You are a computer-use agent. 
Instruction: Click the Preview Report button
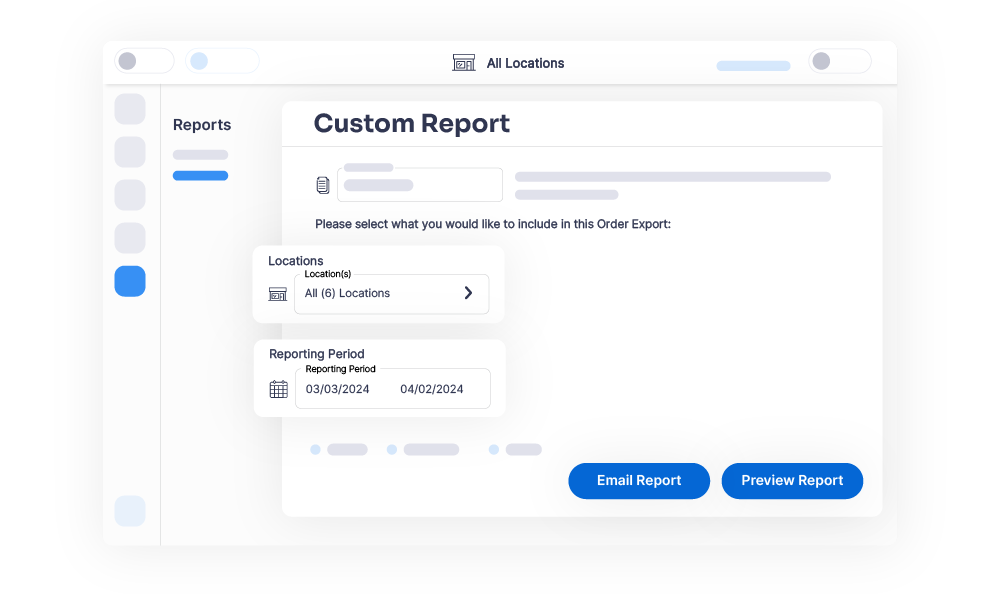tap(792, 480)
